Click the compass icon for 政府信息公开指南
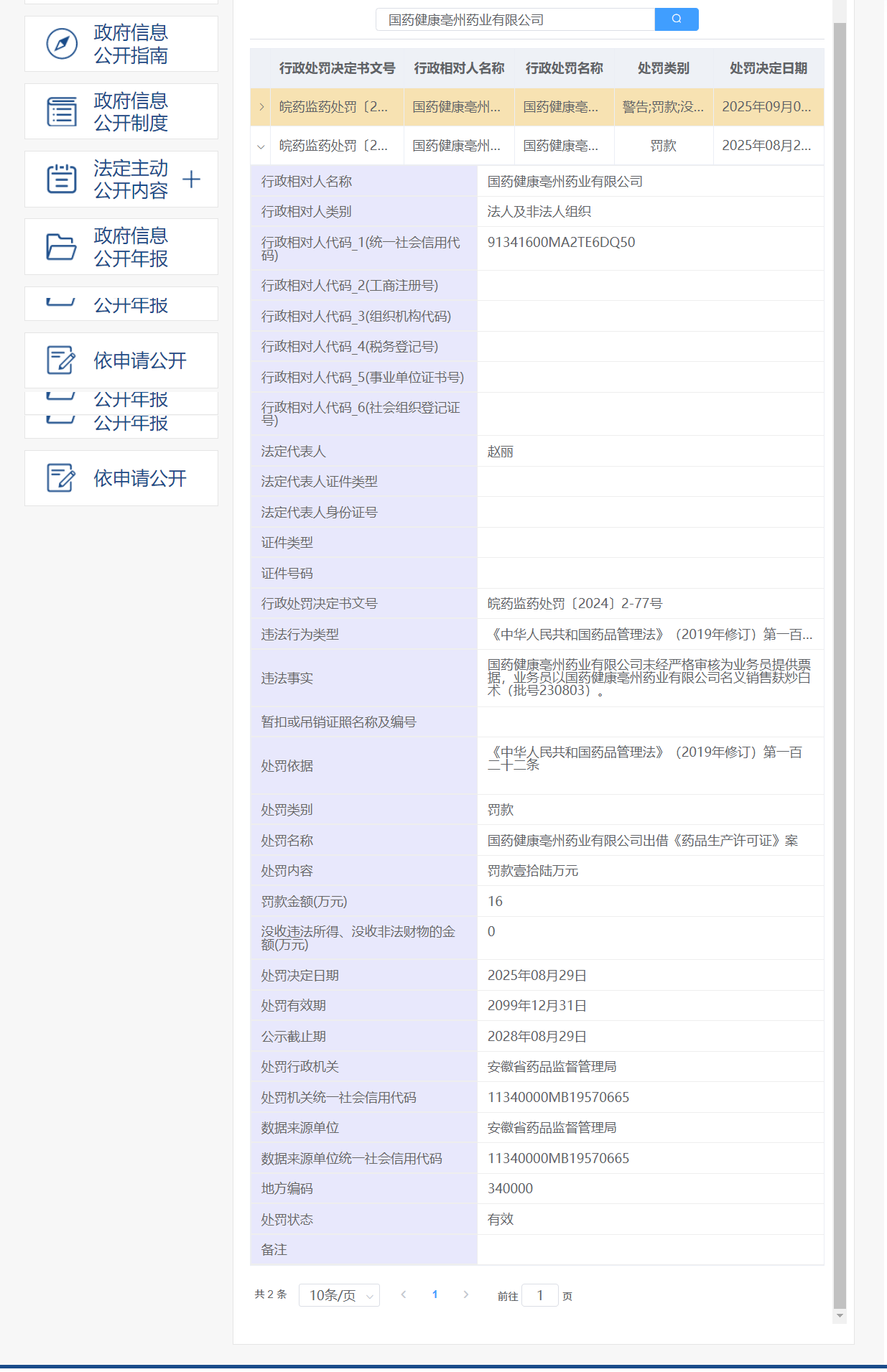887x1372 pixels. (x=62, y=44)
